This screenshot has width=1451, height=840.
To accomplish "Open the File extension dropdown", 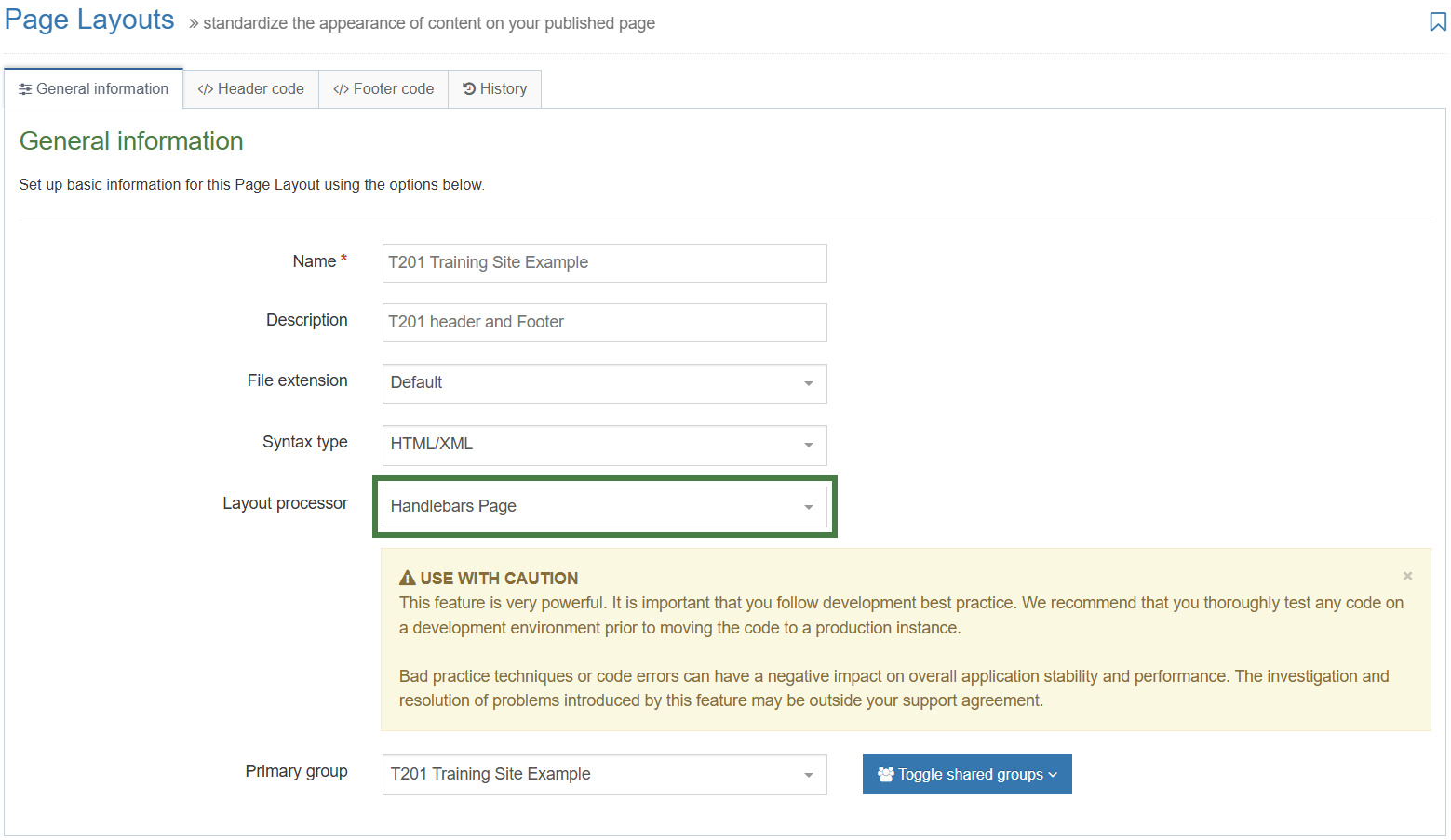I will 604,383.
